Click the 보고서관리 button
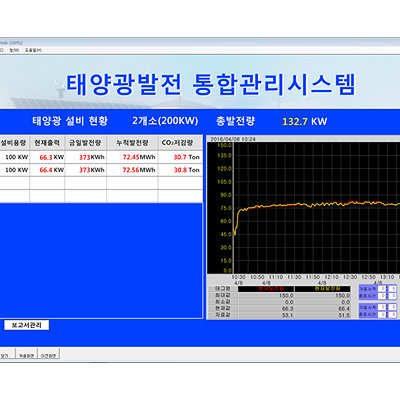This screenshot has width=400, height=400. 26,325
